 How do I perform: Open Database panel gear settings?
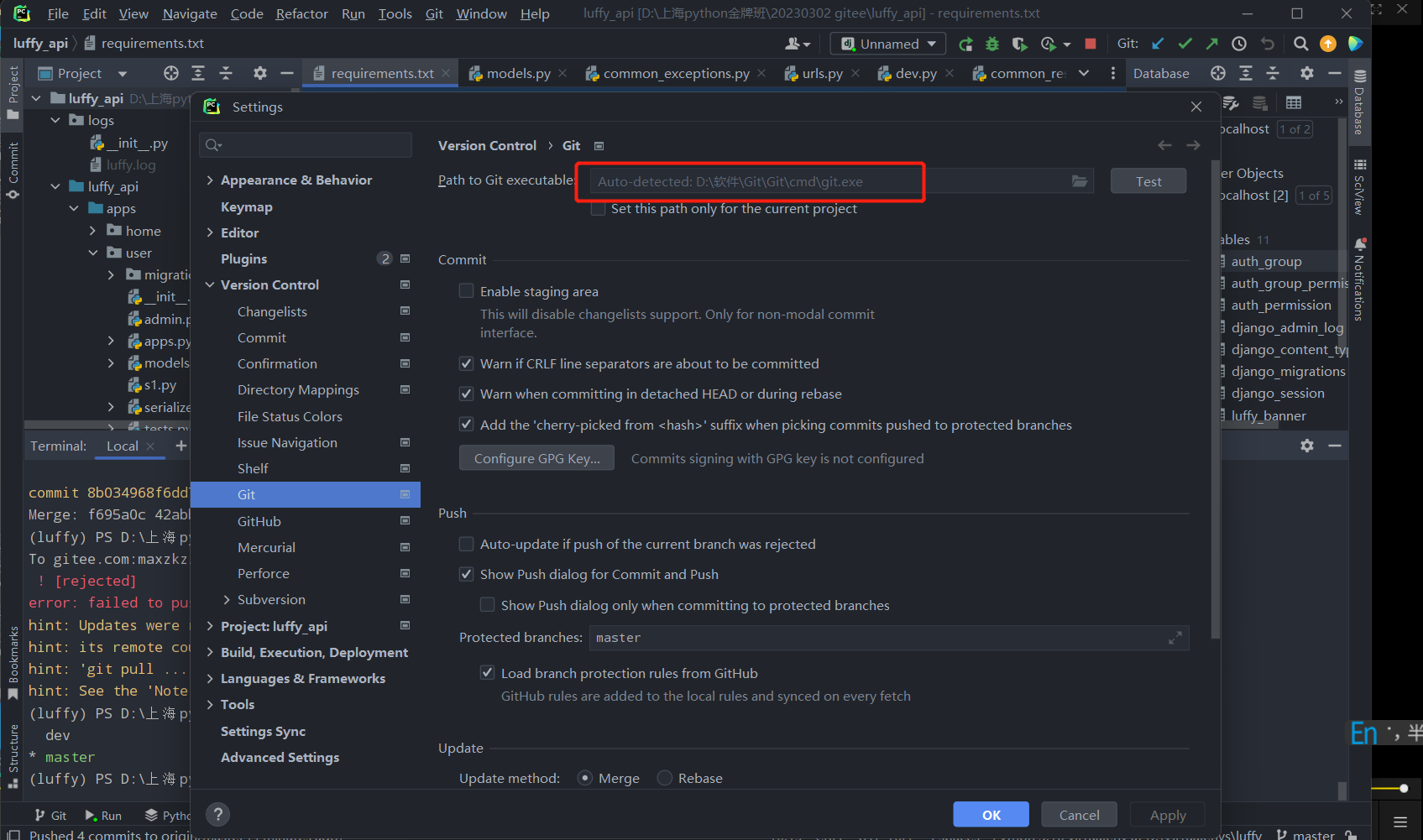[1307, 73]
